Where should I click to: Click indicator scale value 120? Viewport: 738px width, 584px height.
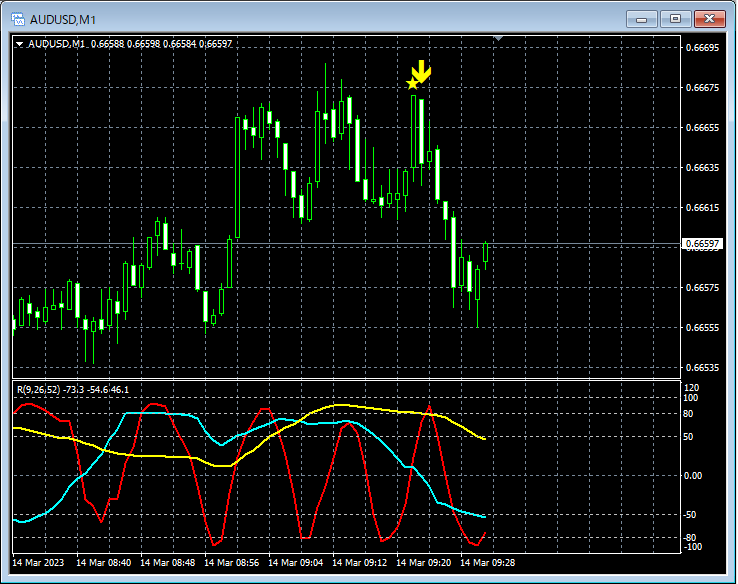click(691, 388)
